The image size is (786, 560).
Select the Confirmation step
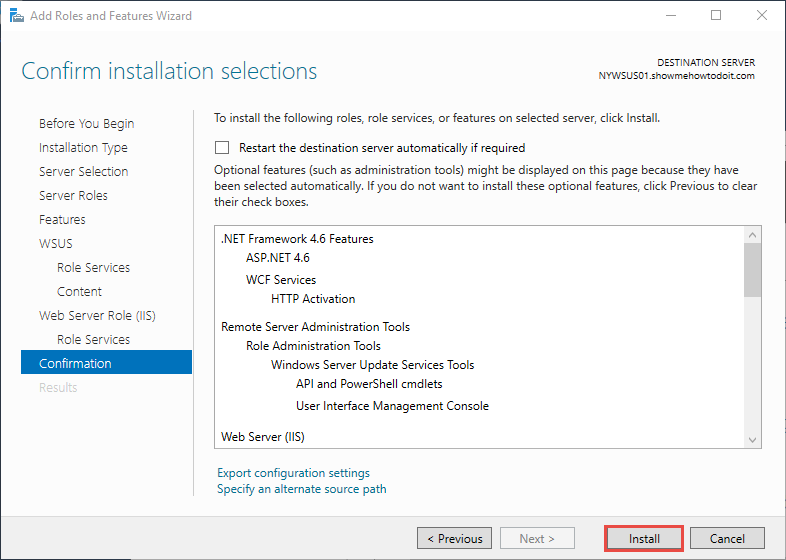click(106, 363)
